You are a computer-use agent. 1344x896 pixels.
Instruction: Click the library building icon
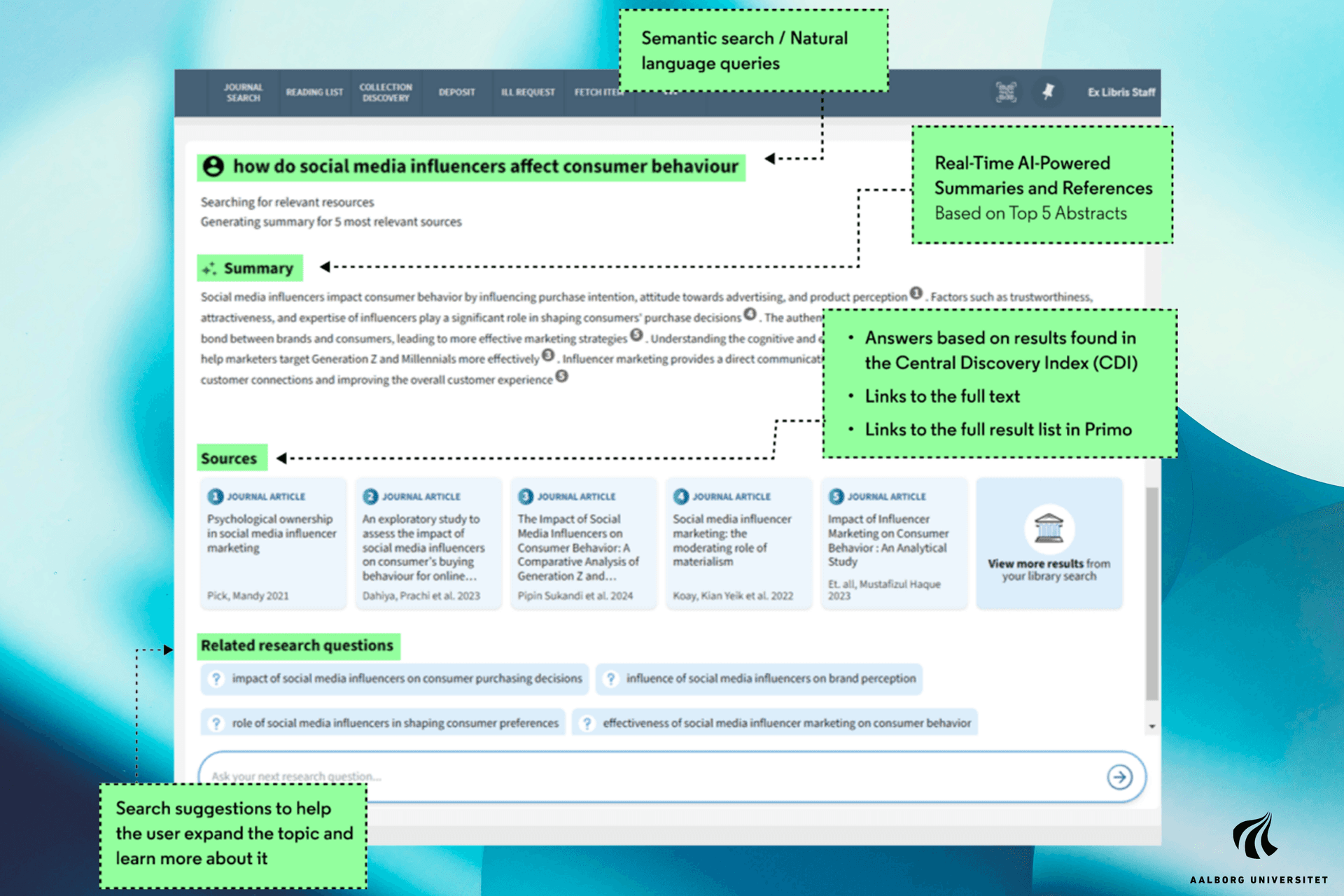click(1049, 528)
